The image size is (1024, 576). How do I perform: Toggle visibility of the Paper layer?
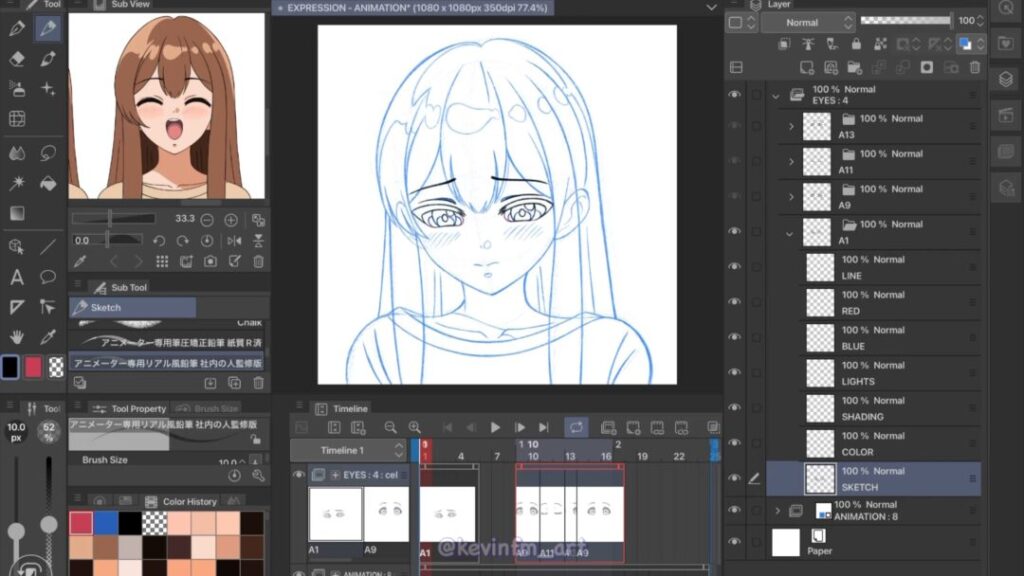(x=735, y=542)
